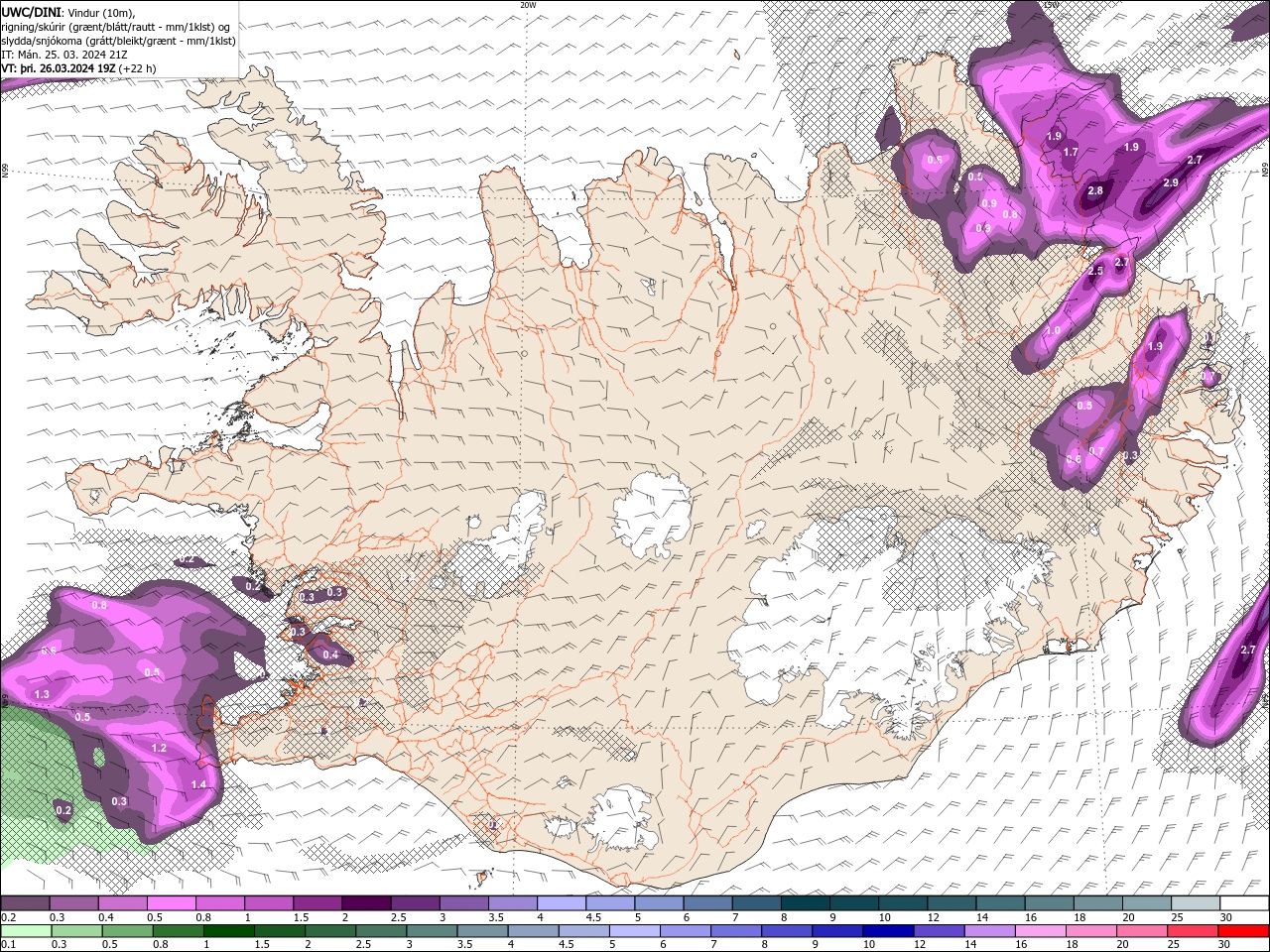This screenshot has height=952, width=1270.
Task: Click the 1.0 value in northeast Iceland
Action: coord(1053,330)
